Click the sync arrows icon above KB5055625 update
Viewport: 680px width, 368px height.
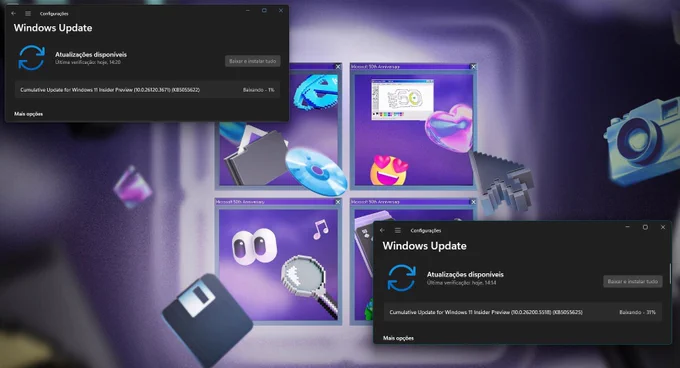click(x=402, y=278)
